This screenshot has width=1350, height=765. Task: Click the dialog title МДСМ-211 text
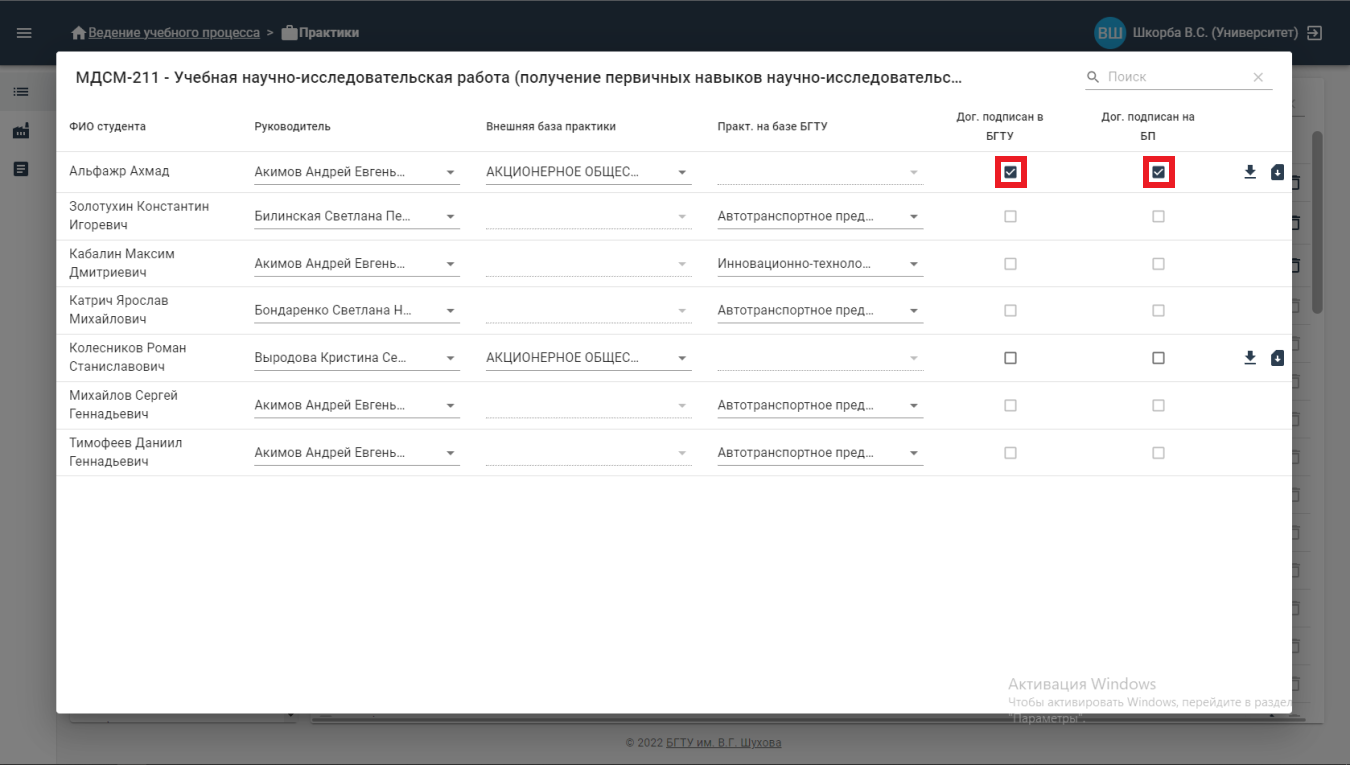[518, 77]
